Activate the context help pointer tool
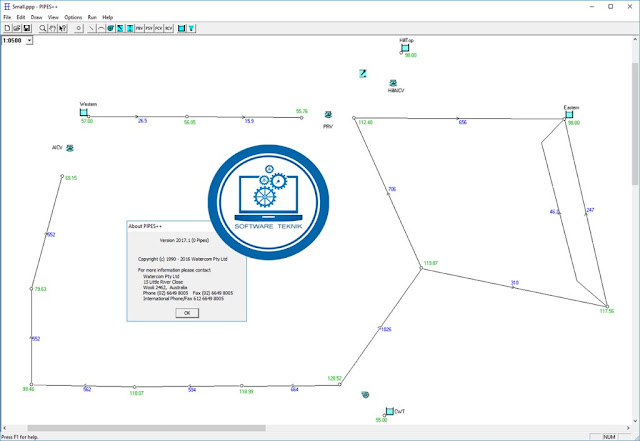The width and height of the screenshot is (640, 441). click(62, 28)
